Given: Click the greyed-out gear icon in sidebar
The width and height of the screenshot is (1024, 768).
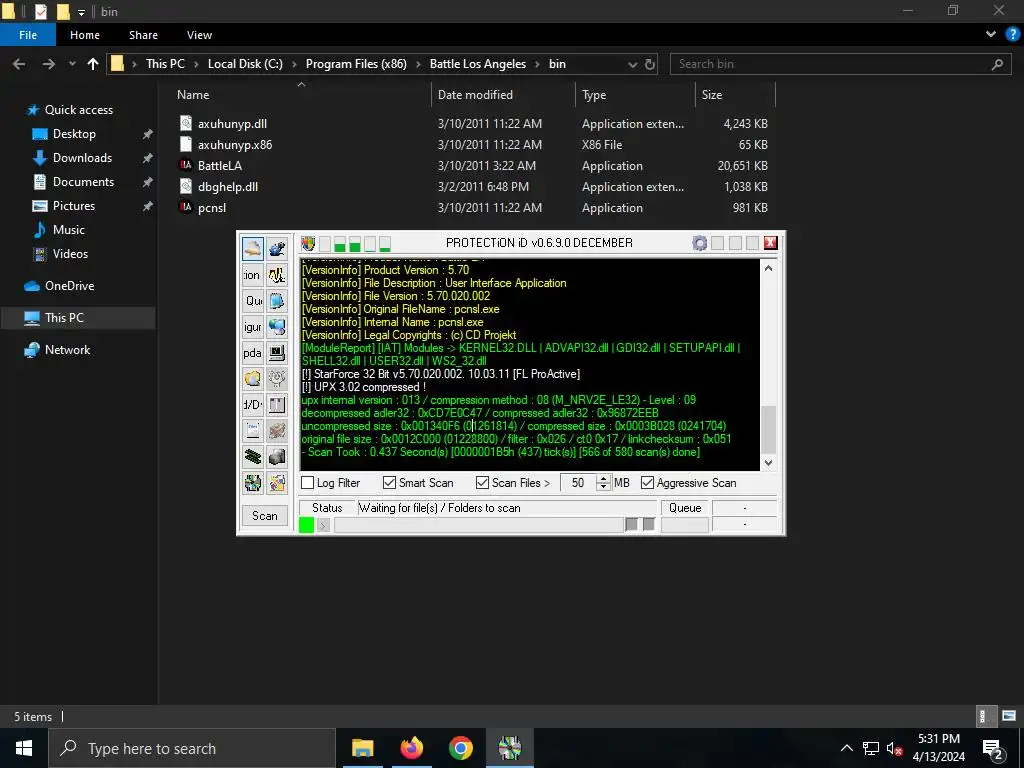Looking at the screenshot, I should click(277, 379).
